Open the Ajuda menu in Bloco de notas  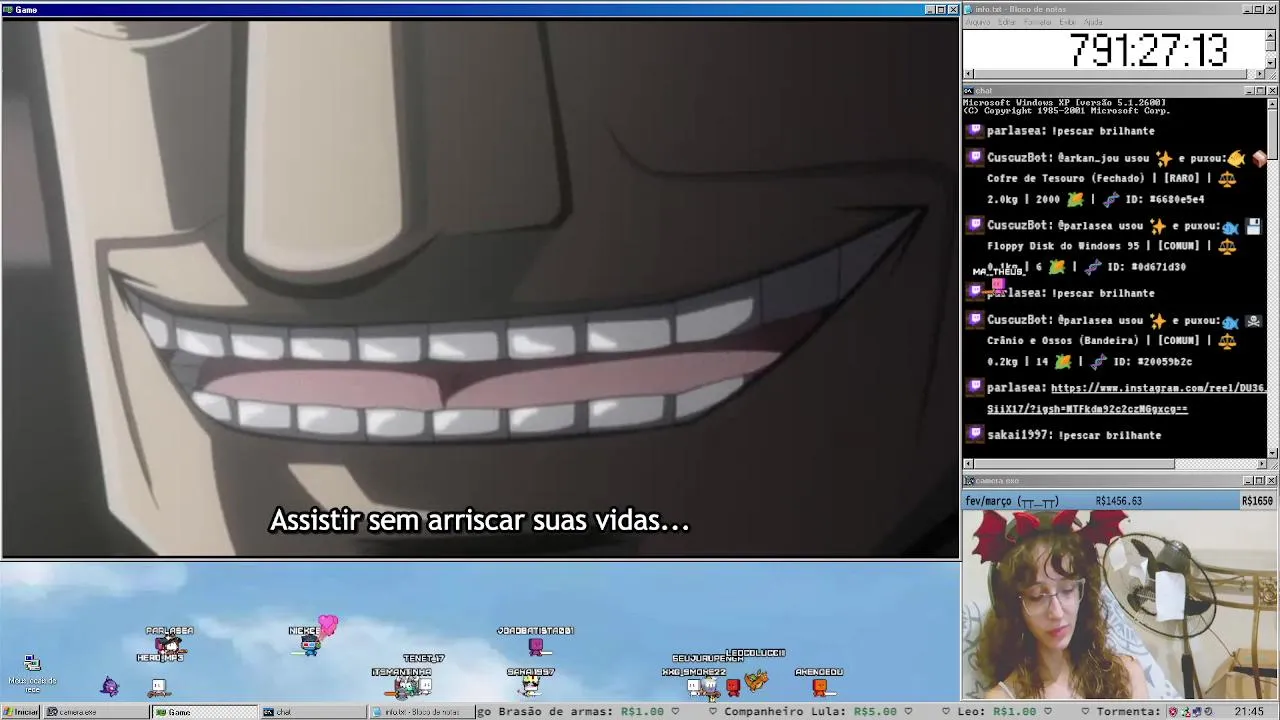coord(1093,22)
